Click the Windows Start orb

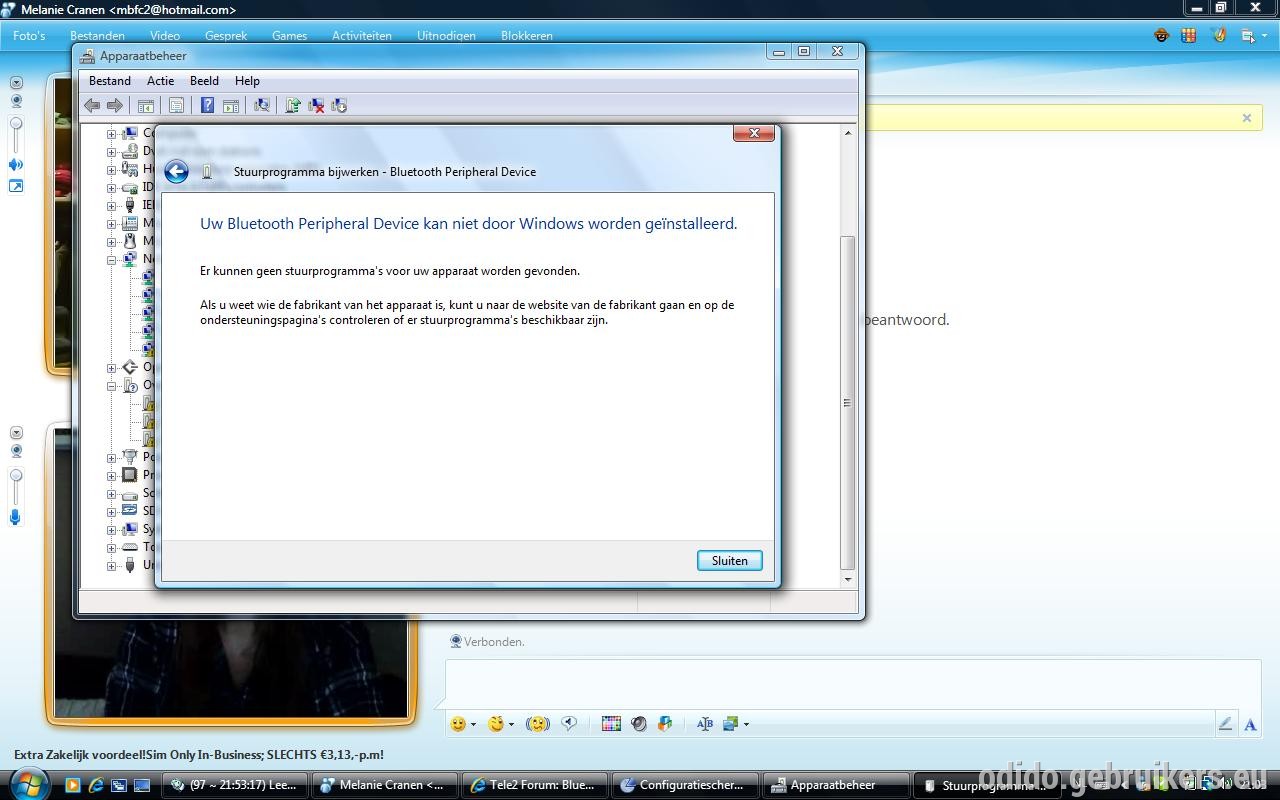pos(27,783)
